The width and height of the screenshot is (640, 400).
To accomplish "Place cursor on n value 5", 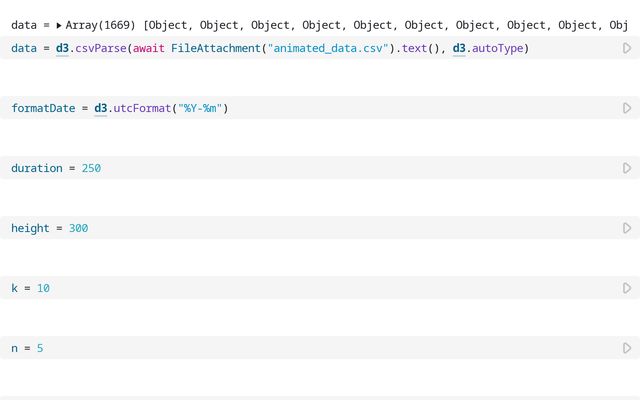I will pyautogui.click(x=40, y=348).
